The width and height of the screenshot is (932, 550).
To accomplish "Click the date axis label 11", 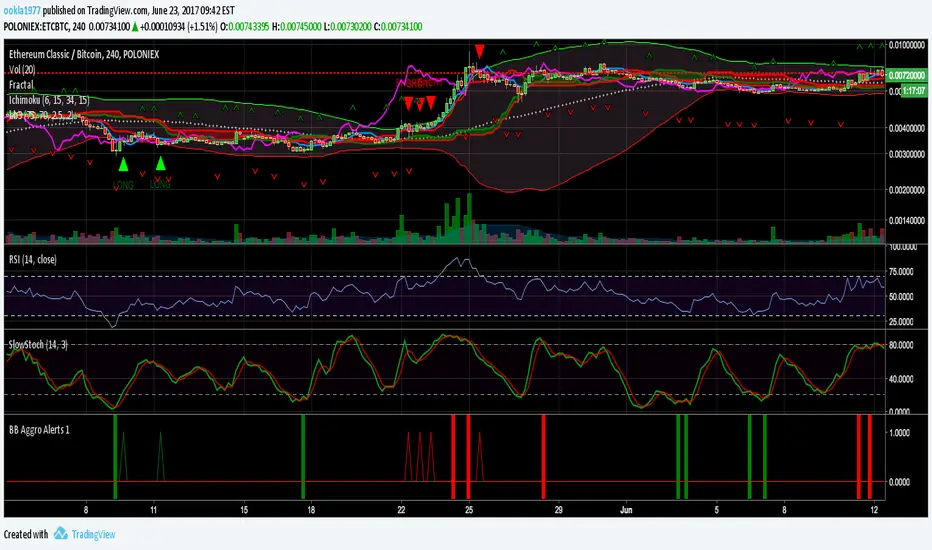I will pyautogui.click(x=153, y=510).
